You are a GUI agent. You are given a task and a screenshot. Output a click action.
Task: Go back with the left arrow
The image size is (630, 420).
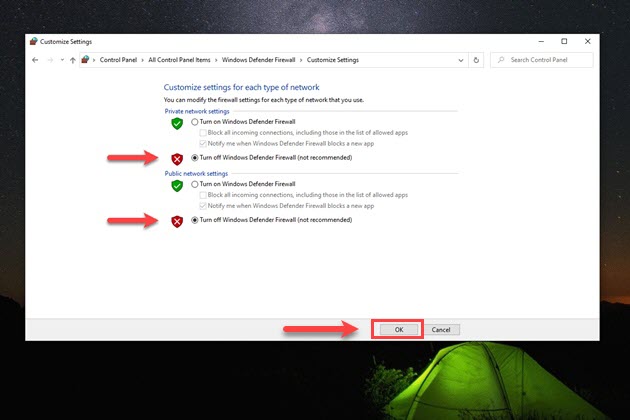tap(35, 60)
